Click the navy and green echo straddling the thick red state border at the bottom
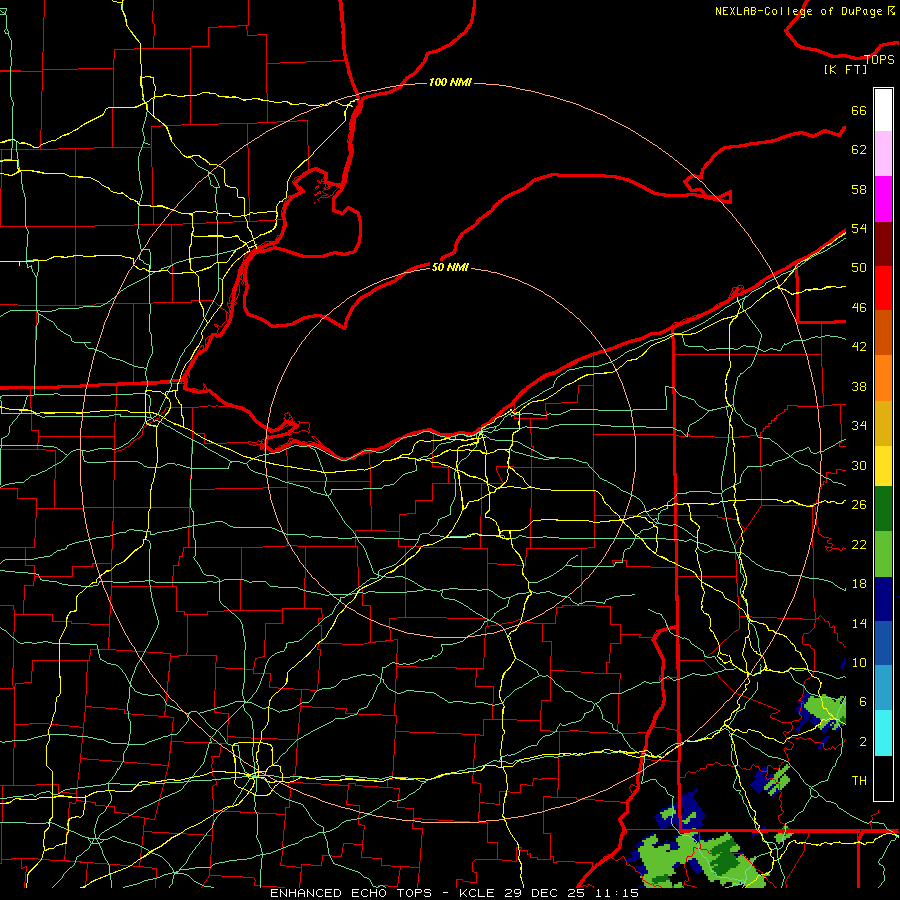The width and height of the screenshot is (900, 900). tap(680, 809)
